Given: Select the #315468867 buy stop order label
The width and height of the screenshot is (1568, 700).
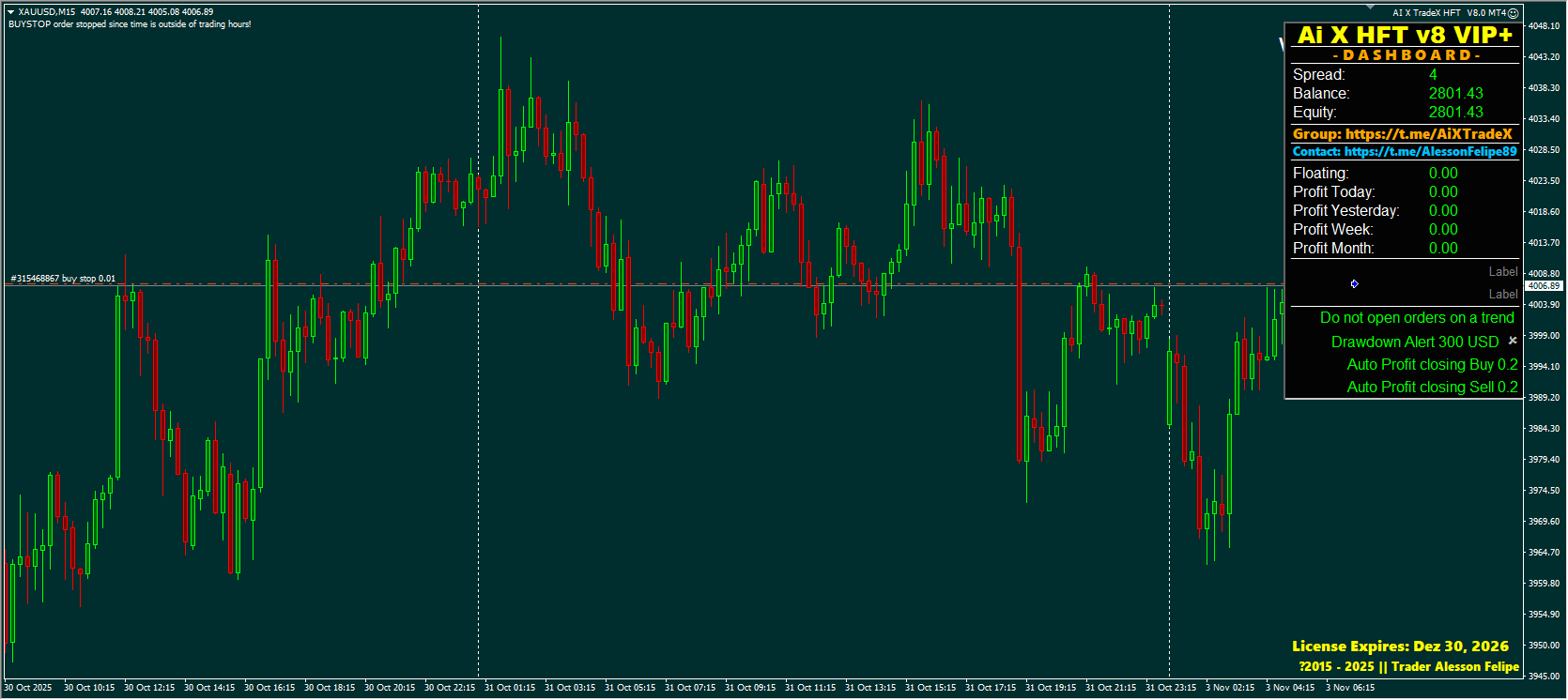Looking at the screenshot, I should click(x=63, y=279).
